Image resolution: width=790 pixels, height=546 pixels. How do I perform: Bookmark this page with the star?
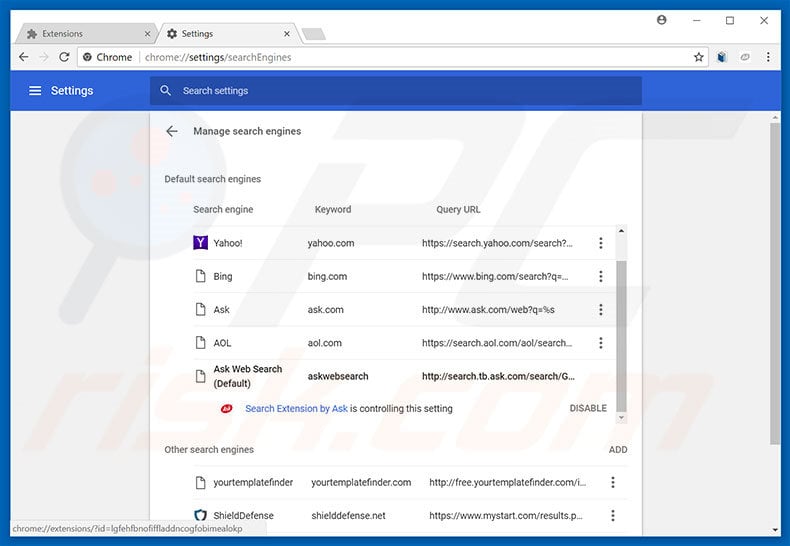(698, 57)
